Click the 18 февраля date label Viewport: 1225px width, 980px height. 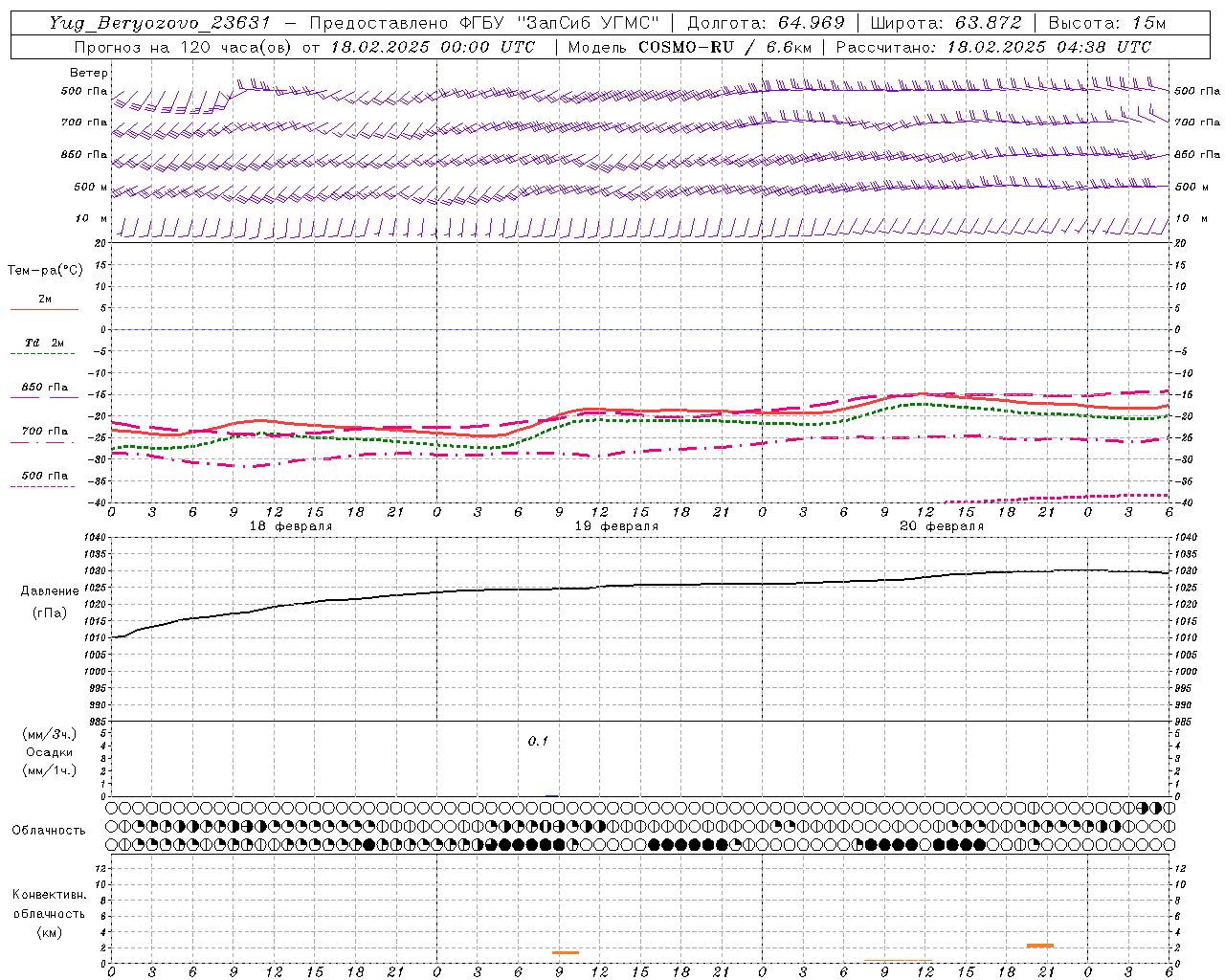tap(291, 526)
